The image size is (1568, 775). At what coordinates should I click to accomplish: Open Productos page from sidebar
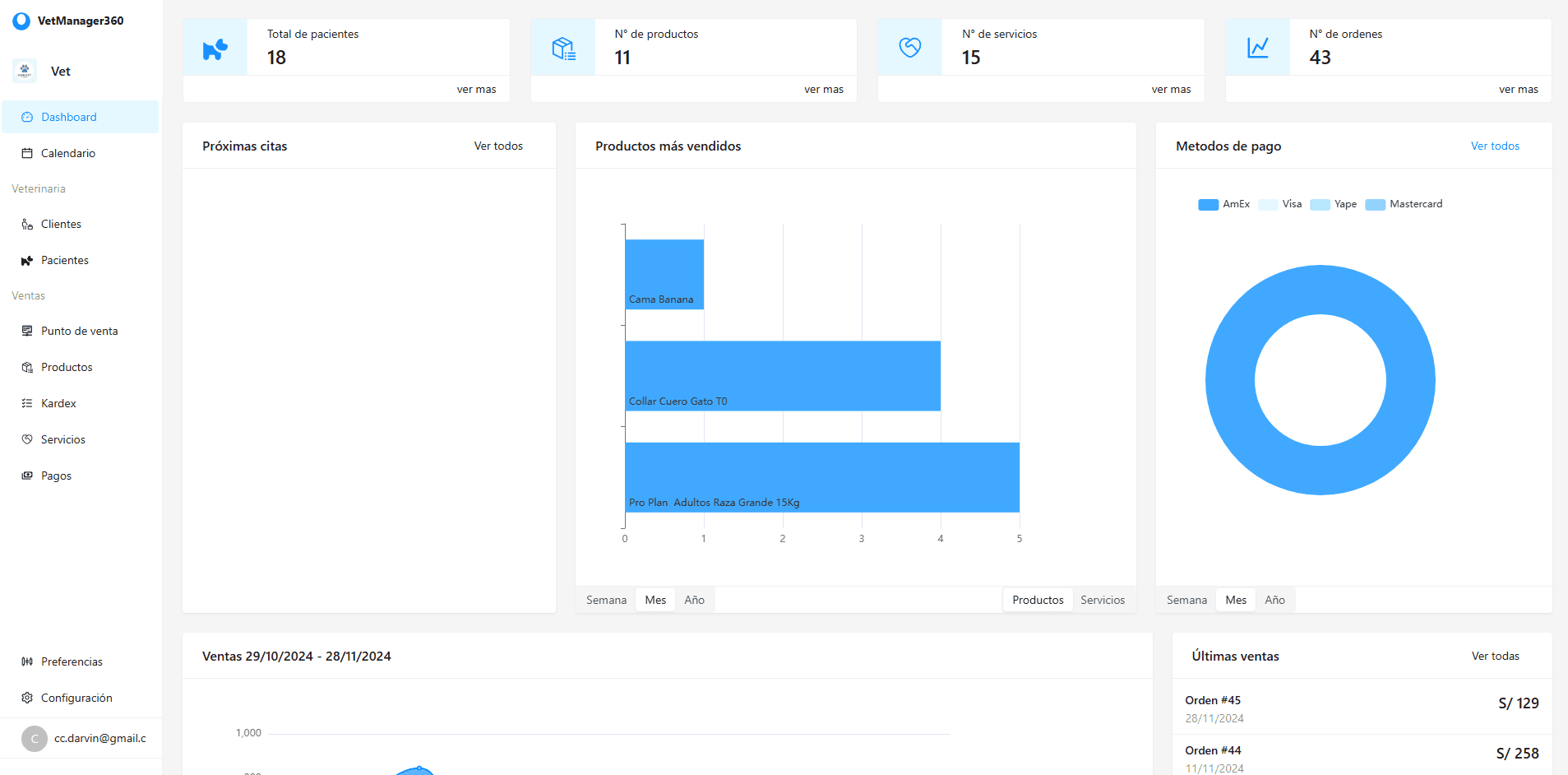[81, 367]
